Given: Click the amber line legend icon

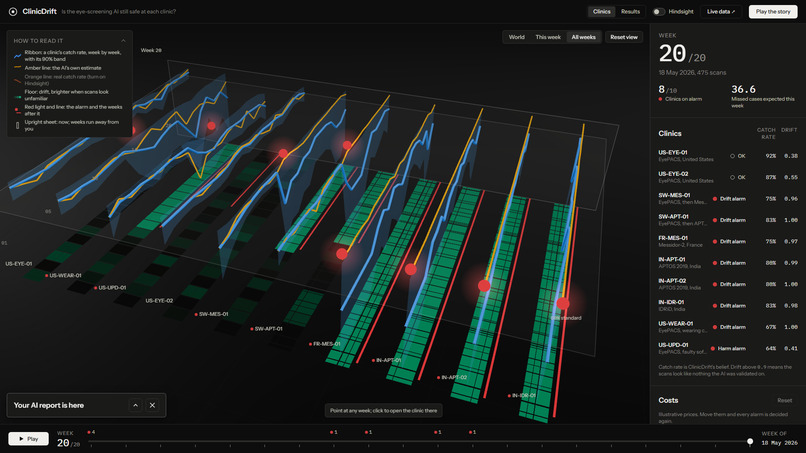Looking at the screenshot, I should tap(17, 68).
